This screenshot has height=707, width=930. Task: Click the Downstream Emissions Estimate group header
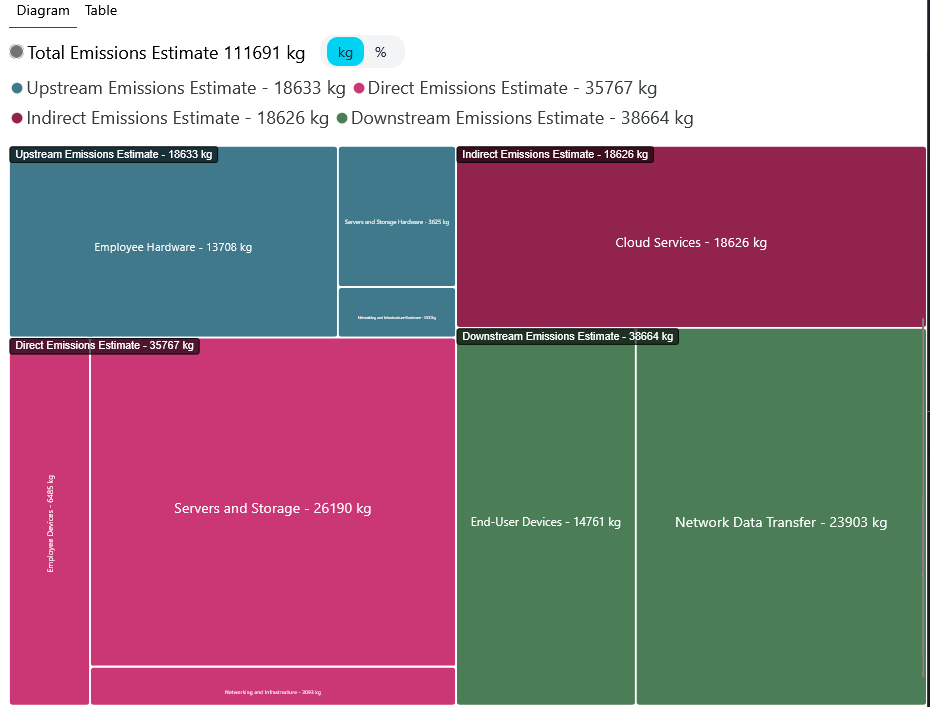point(568,337)
